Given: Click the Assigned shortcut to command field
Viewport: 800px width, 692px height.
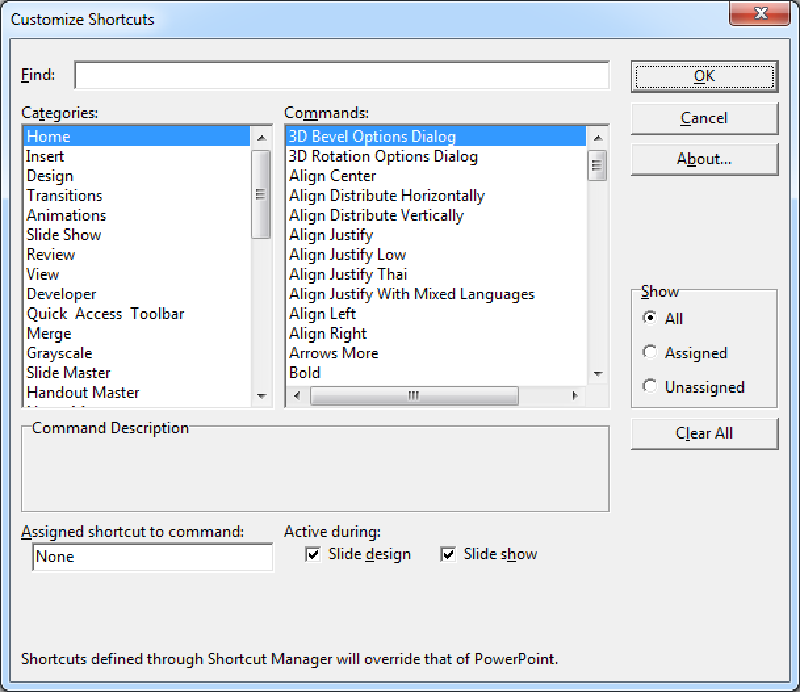Looking at the screenshot, I should point(150,557).
